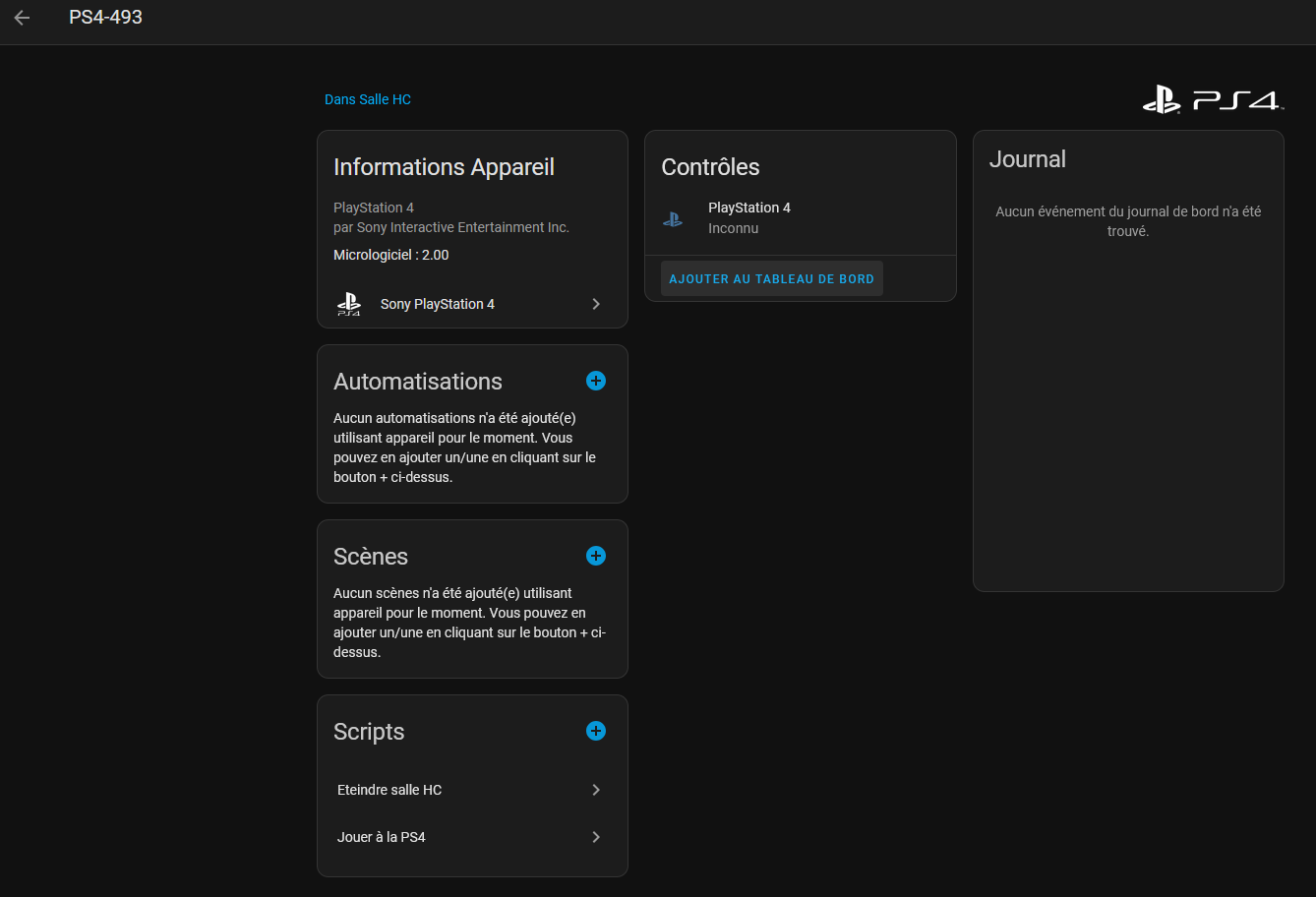Click AJOUTER AU TABLEAU DE BORD button

tap(772, 279)
